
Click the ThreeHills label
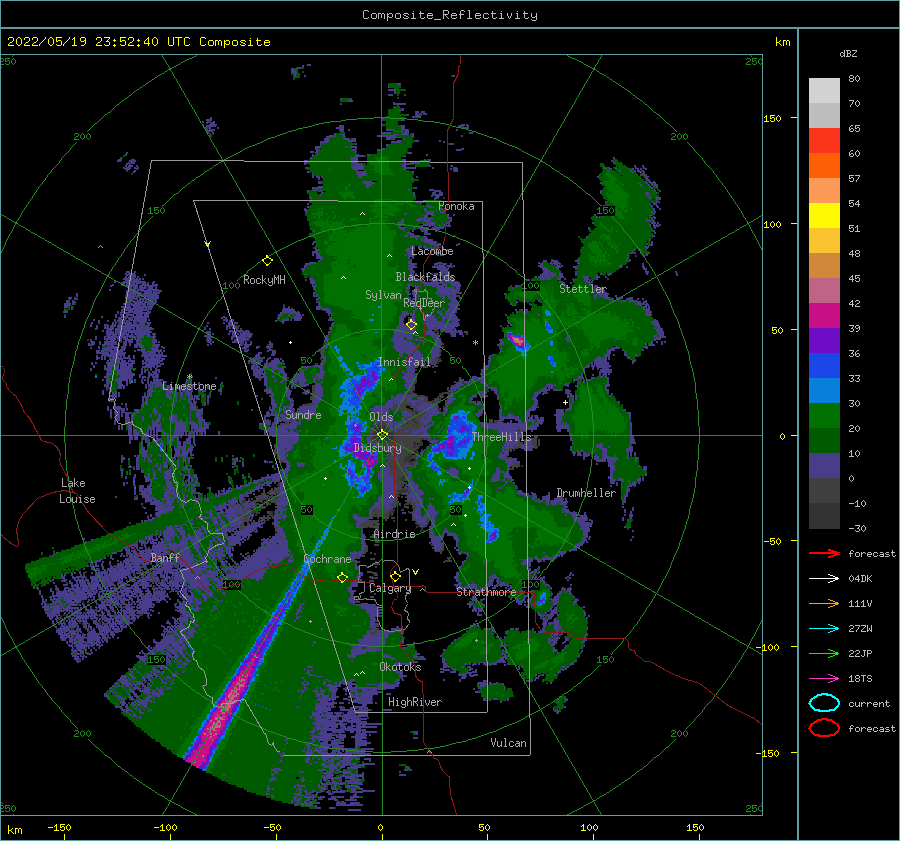tap(502, 437)
